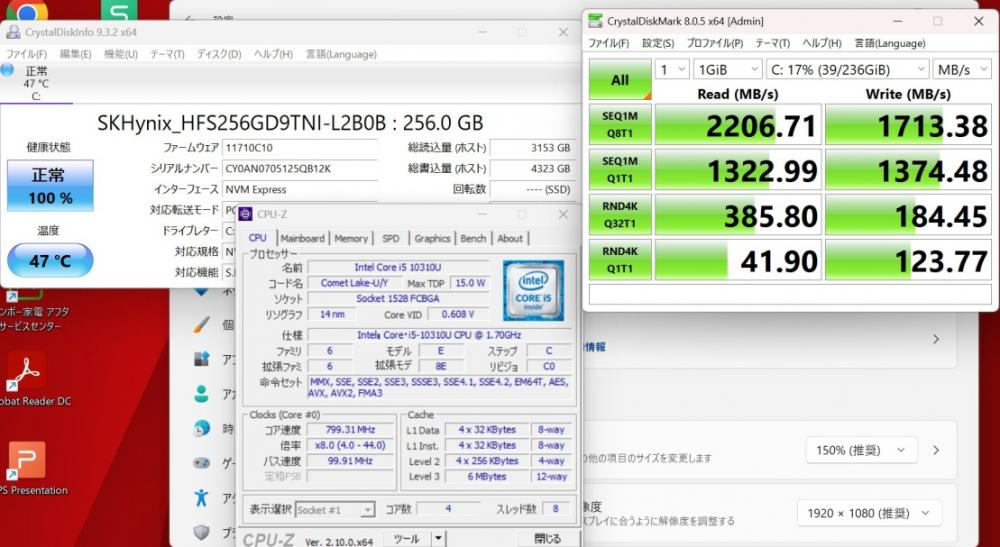Select the accessibility figure icon in Settings sidebar
This screenshot has width=1000, height=547.
pyautogui.click(x=202, y=497)
